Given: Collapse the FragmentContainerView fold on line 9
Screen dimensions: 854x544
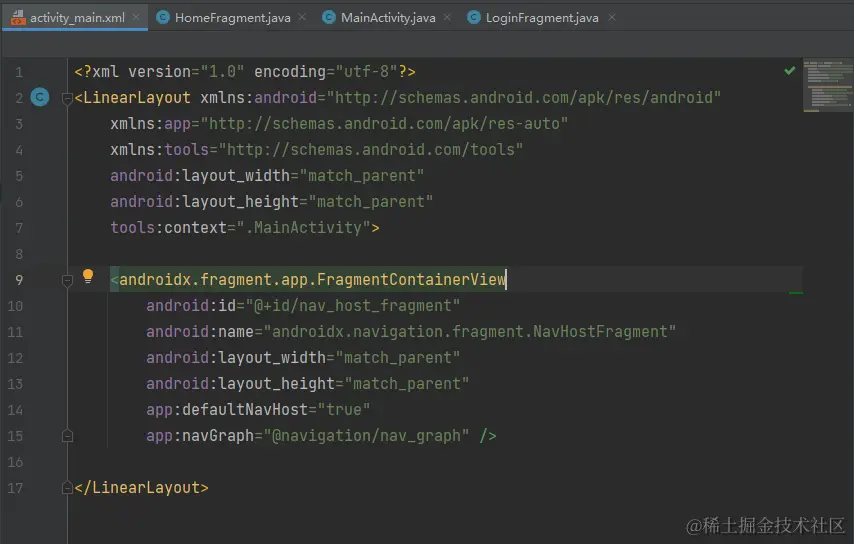Looking at the screenshot, I should pyautogui.click(x=68, y=280).
